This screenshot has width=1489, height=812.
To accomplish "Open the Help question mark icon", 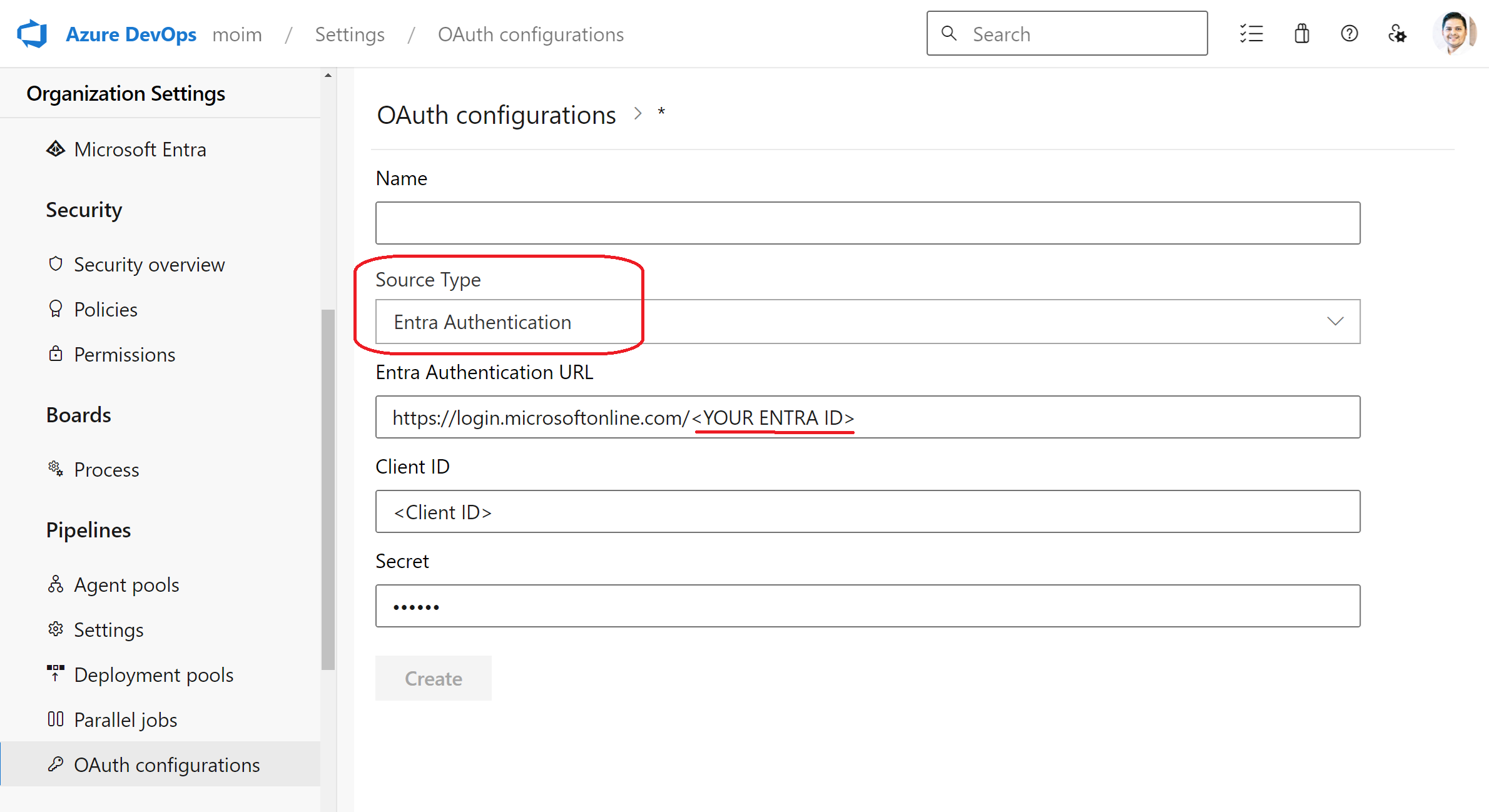I will coord(1349,34).
